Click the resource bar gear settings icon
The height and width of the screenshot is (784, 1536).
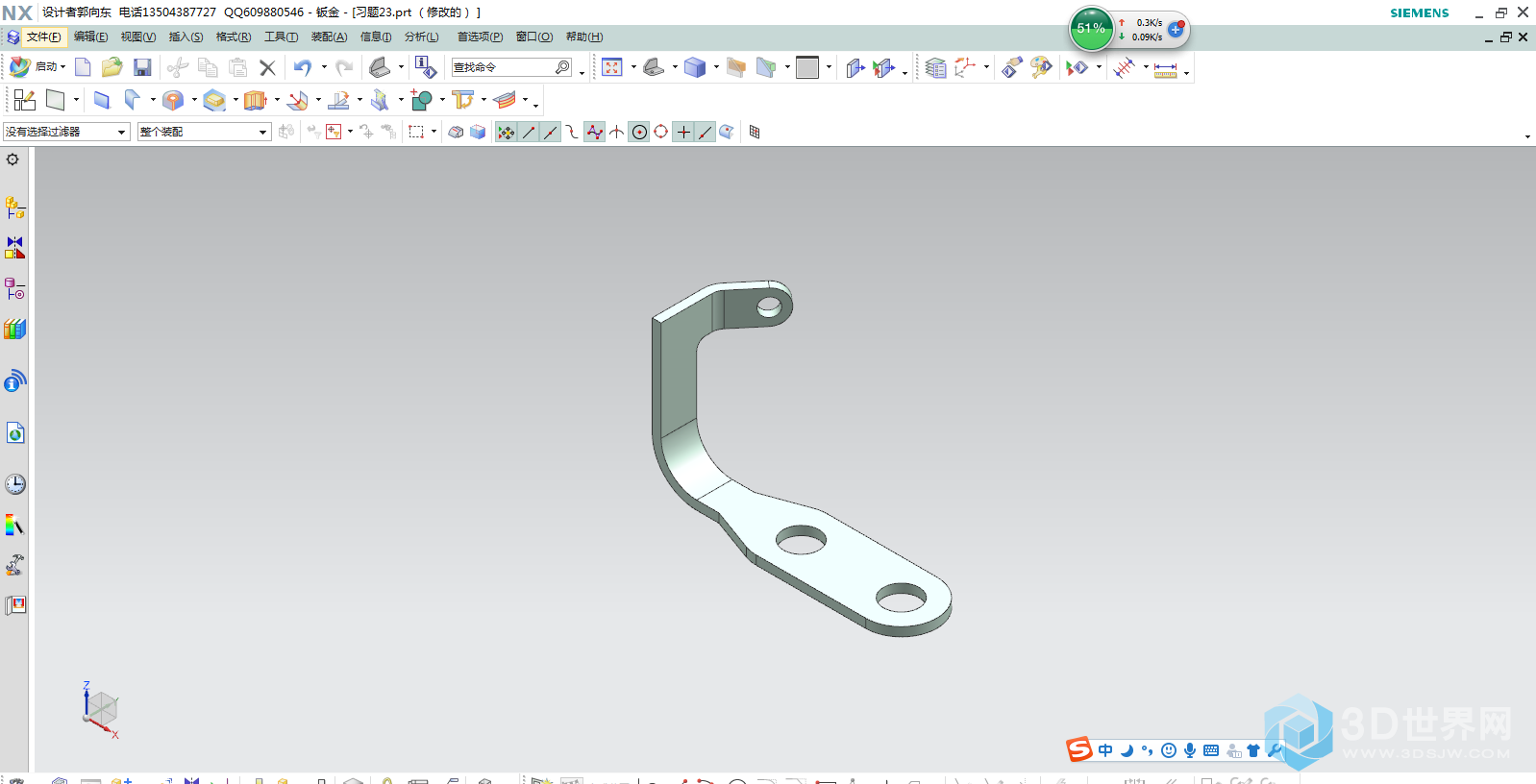coord(12,159)
